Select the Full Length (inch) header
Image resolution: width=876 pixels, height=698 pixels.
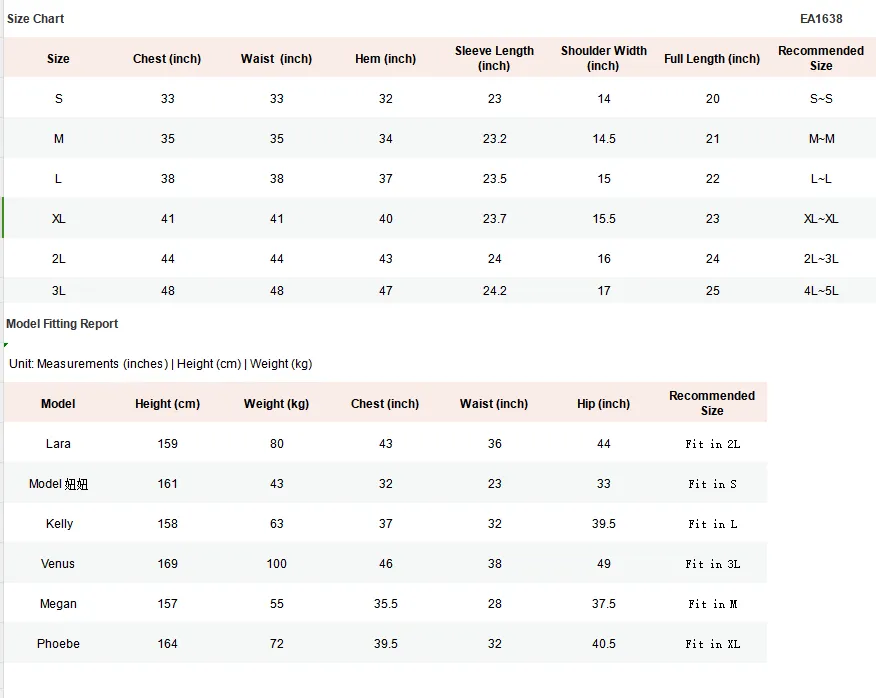pos(712,59)
